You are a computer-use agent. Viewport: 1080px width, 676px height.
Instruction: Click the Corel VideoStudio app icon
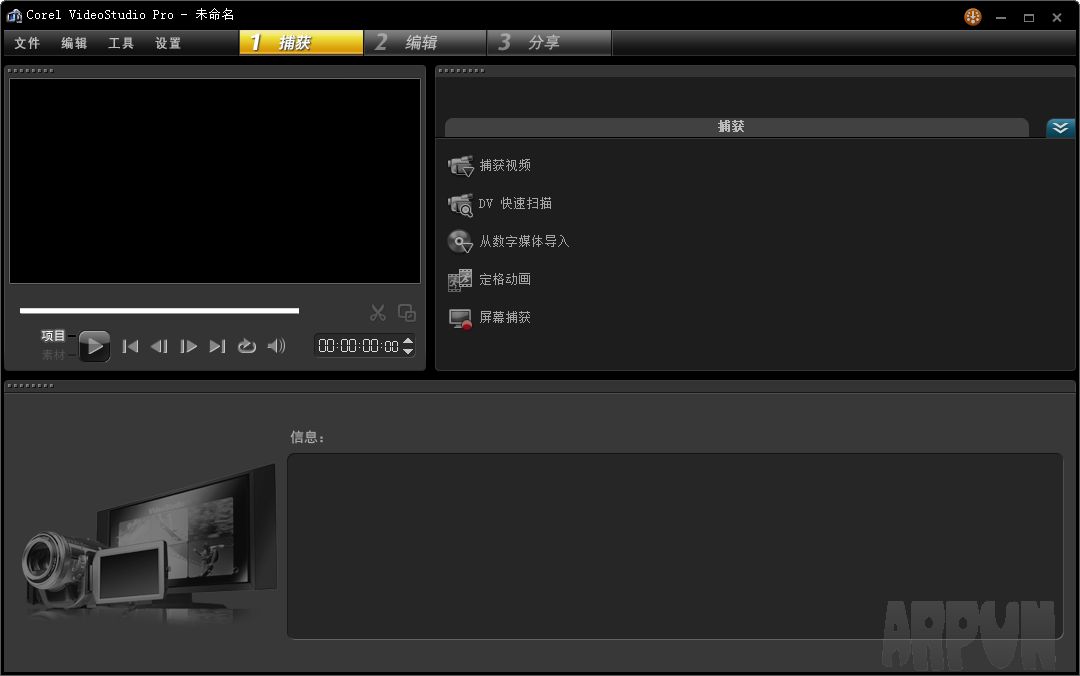tap(11, 15)
